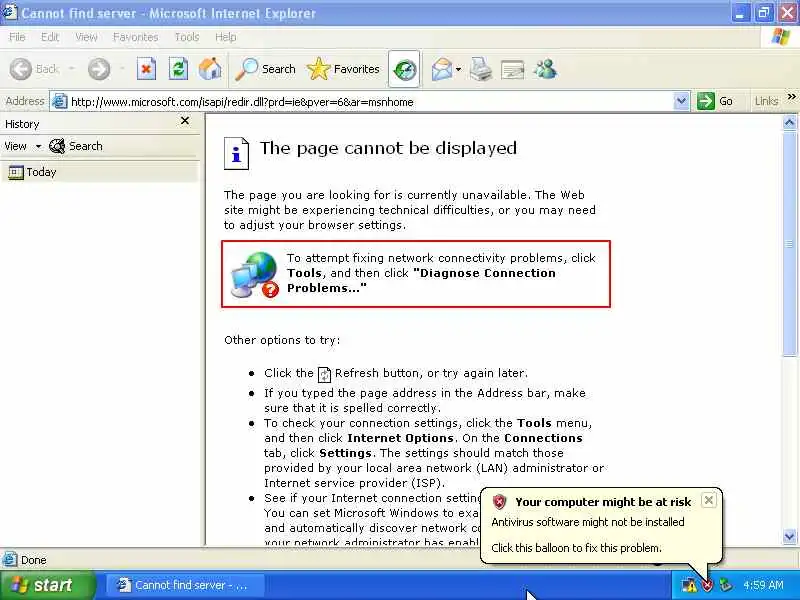Expand the Forward button history arrow

point(122,69)
